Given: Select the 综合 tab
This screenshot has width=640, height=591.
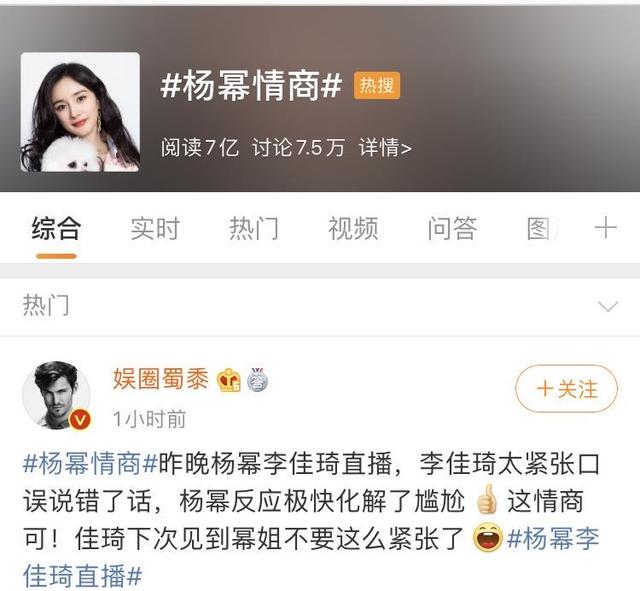Looking at the screenshot, I should point(56,228).
